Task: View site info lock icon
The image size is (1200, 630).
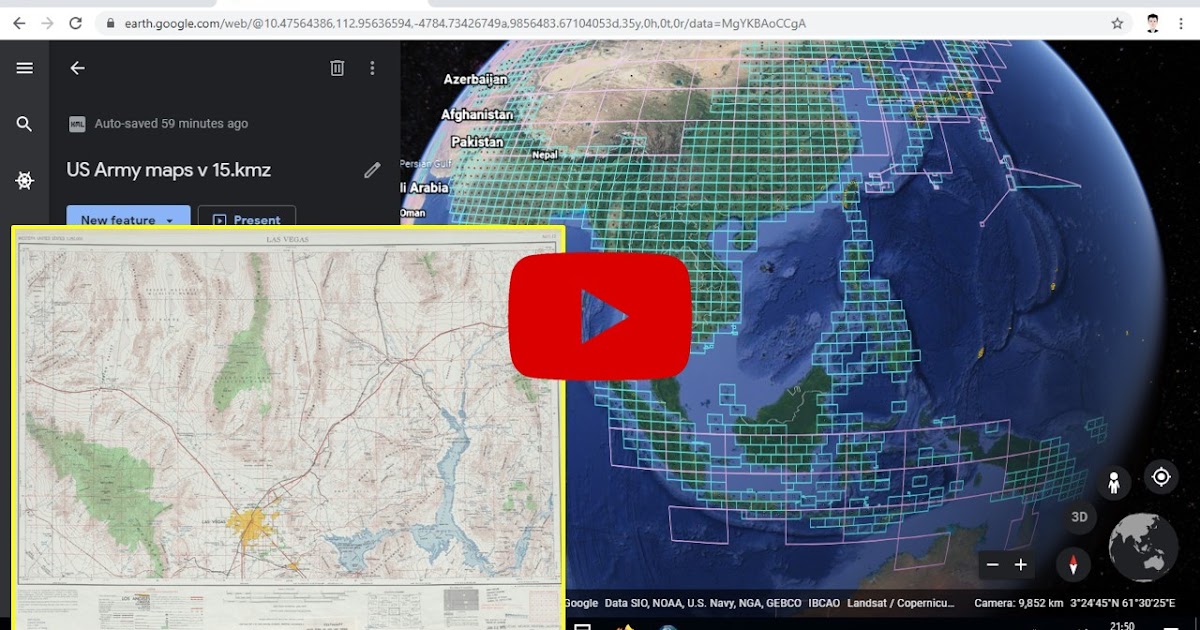Action: tap(110, 22)
